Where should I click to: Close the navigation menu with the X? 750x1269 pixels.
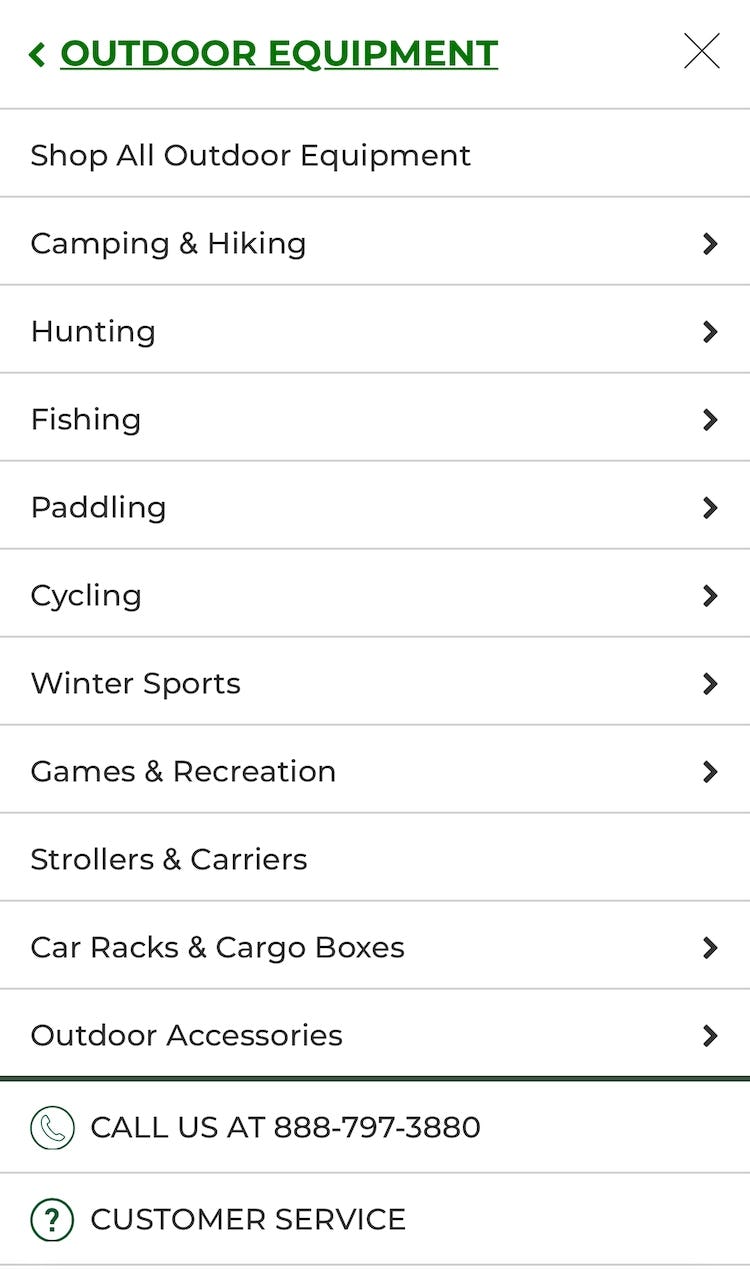701,51
